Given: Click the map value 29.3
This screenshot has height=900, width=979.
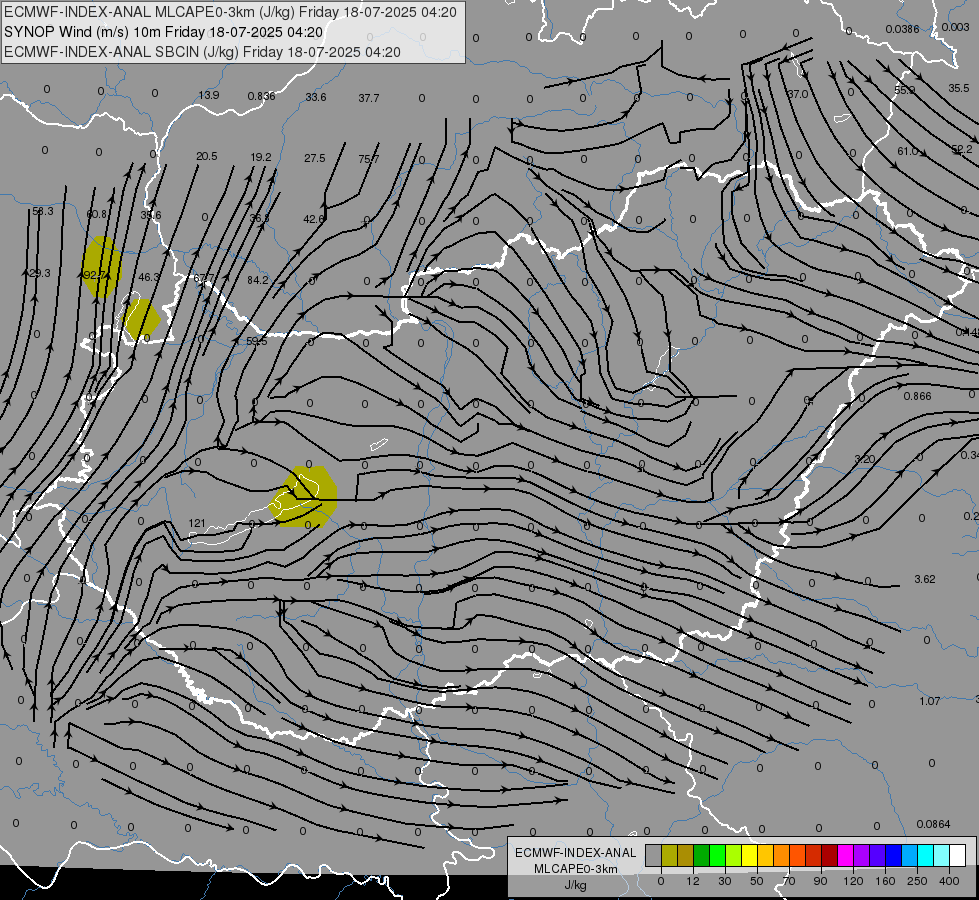Looking at the screenshot, I should (40, 273).
